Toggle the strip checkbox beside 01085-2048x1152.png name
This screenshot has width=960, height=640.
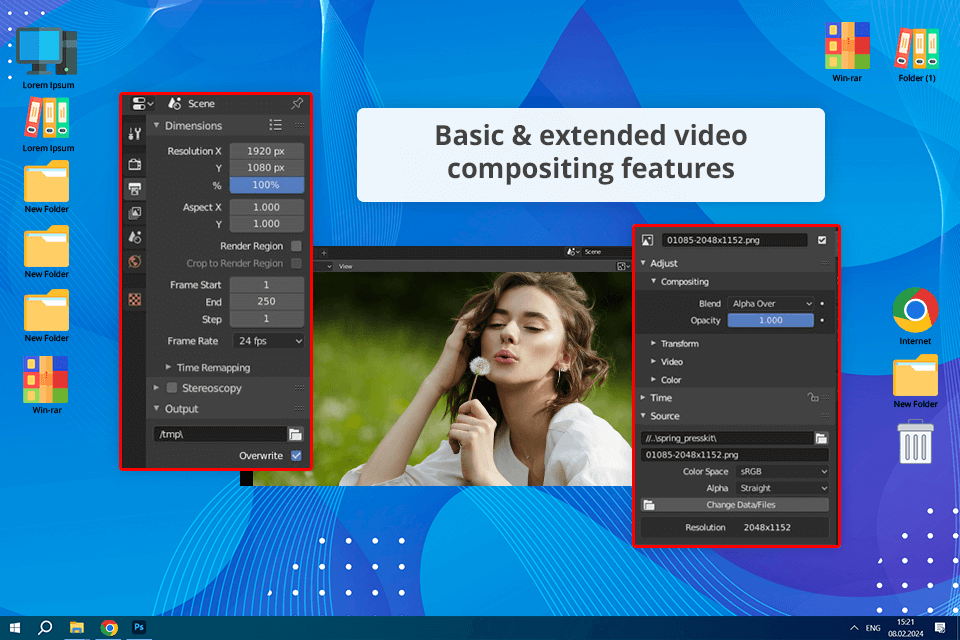click(x=822, y=240)
